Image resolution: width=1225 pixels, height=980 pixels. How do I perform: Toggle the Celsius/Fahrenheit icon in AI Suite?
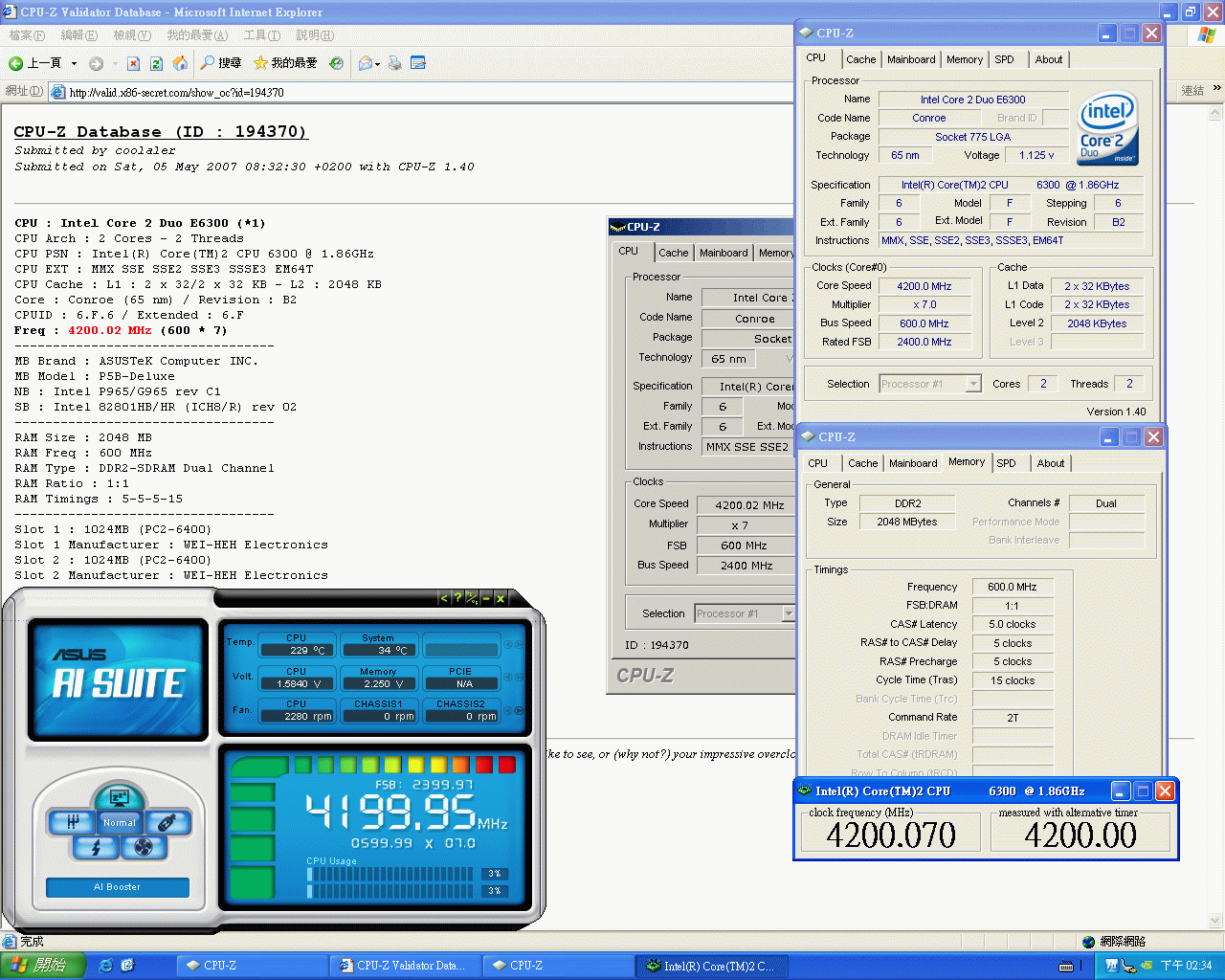tap(472, 598)
